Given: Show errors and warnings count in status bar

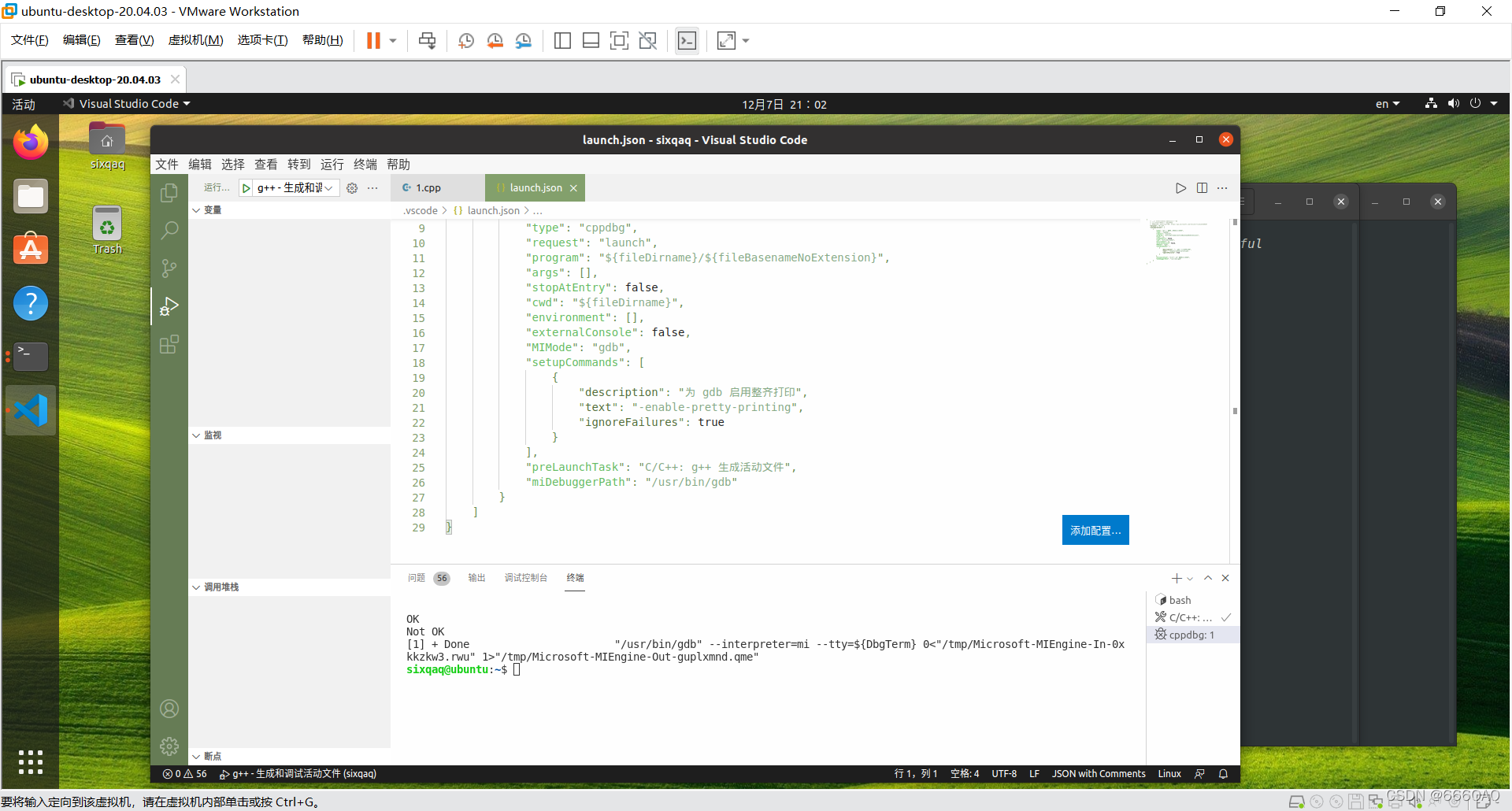Looking at the screenshot, I should coord(185,774).
